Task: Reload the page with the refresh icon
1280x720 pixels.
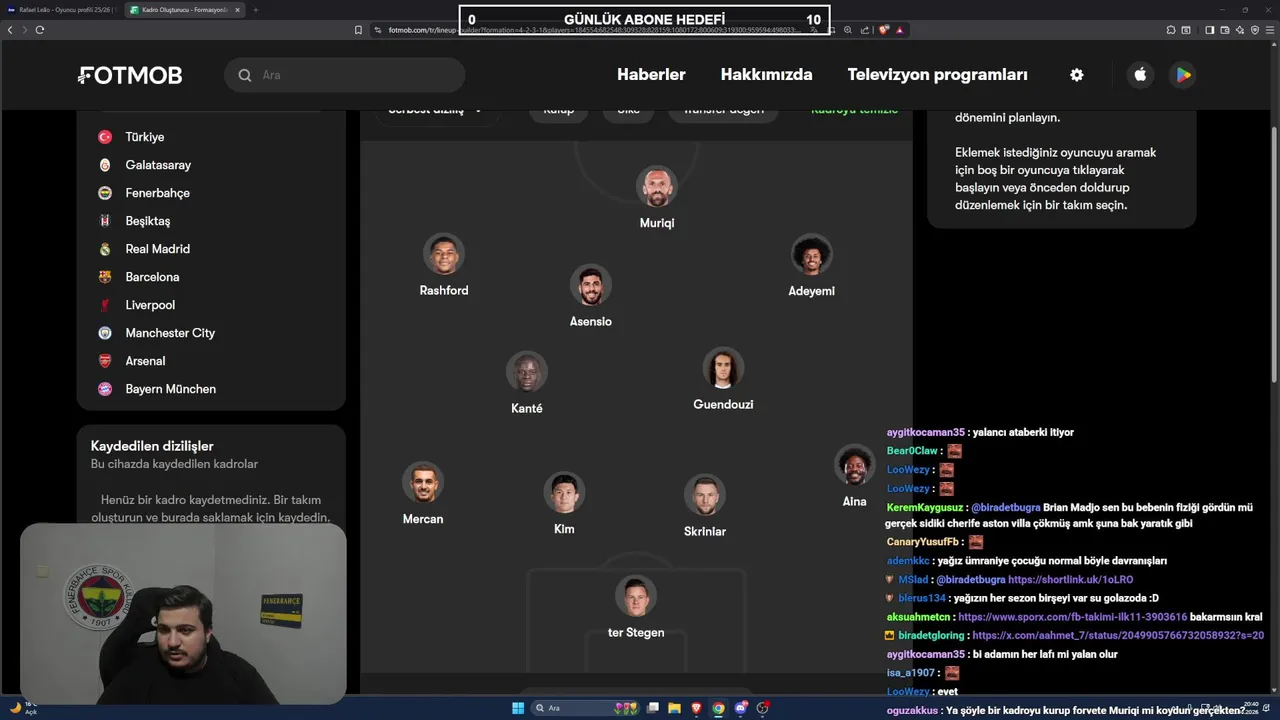Action: (x=40, y=30)
